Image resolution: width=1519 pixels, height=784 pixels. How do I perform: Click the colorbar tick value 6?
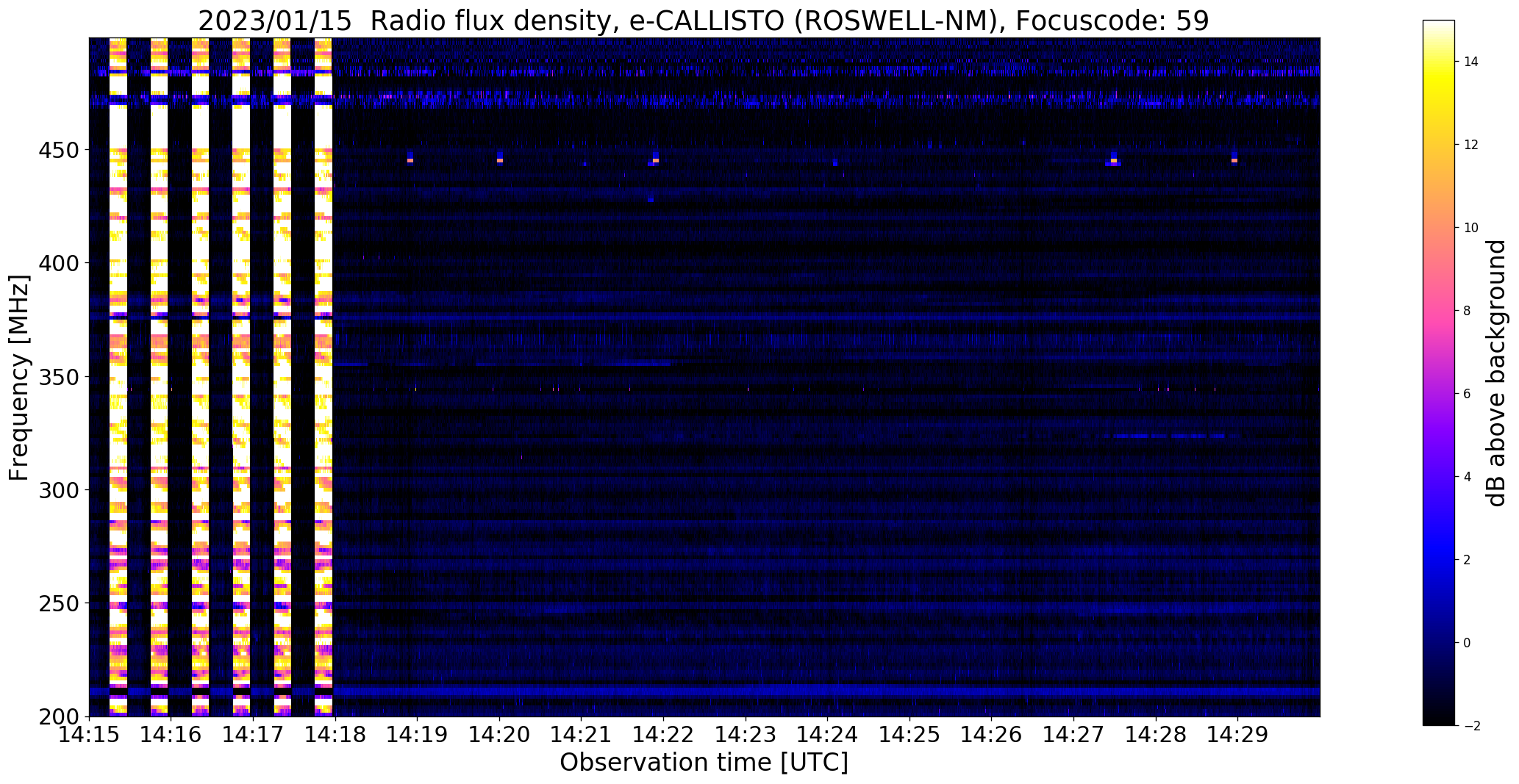[x=1467, y=394]
